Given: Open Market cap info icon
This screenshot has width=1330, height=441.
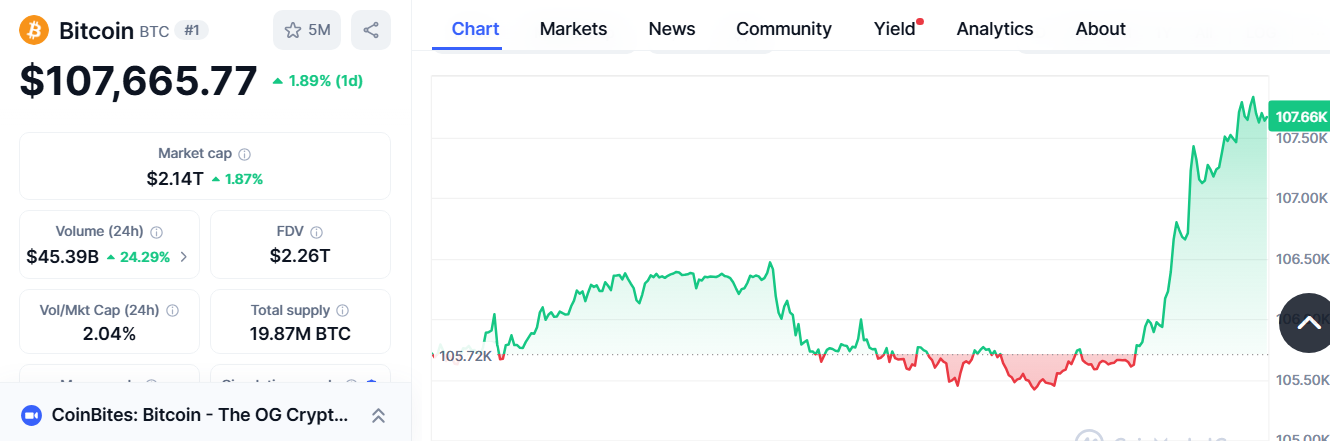Looking at the screenshot, I should (245, 154).
